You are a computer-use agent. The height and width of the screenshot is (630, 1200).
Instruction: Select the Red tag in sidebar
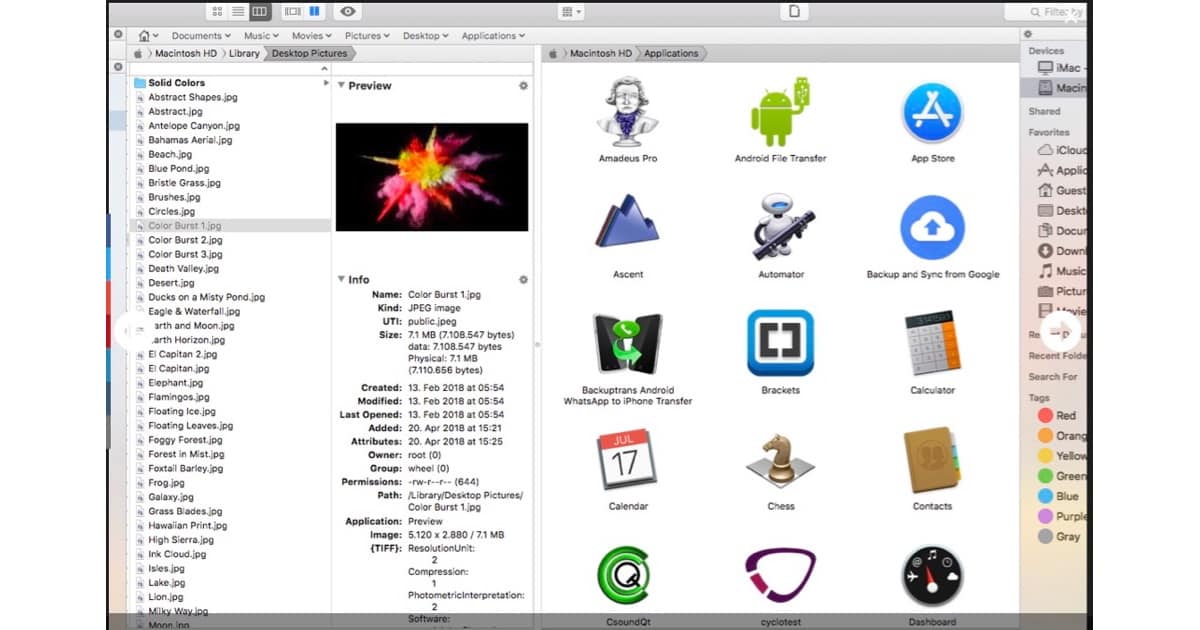point(1065,415)
